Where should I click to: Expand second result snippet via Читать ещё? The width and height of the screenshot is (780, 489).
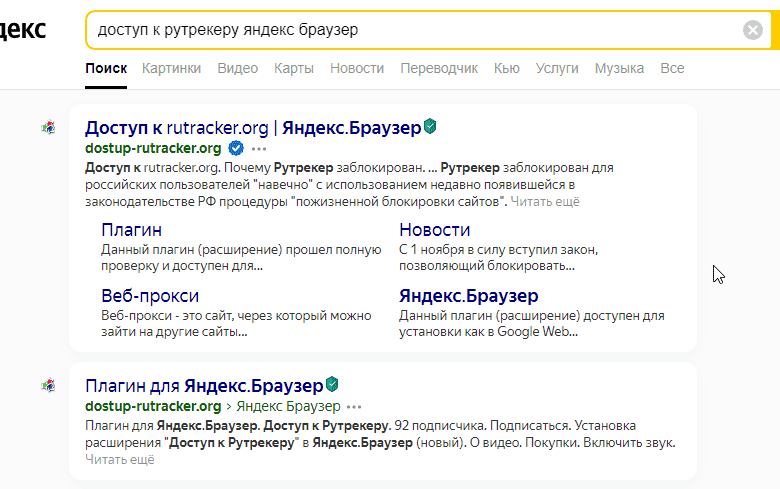tap(120, 460)
